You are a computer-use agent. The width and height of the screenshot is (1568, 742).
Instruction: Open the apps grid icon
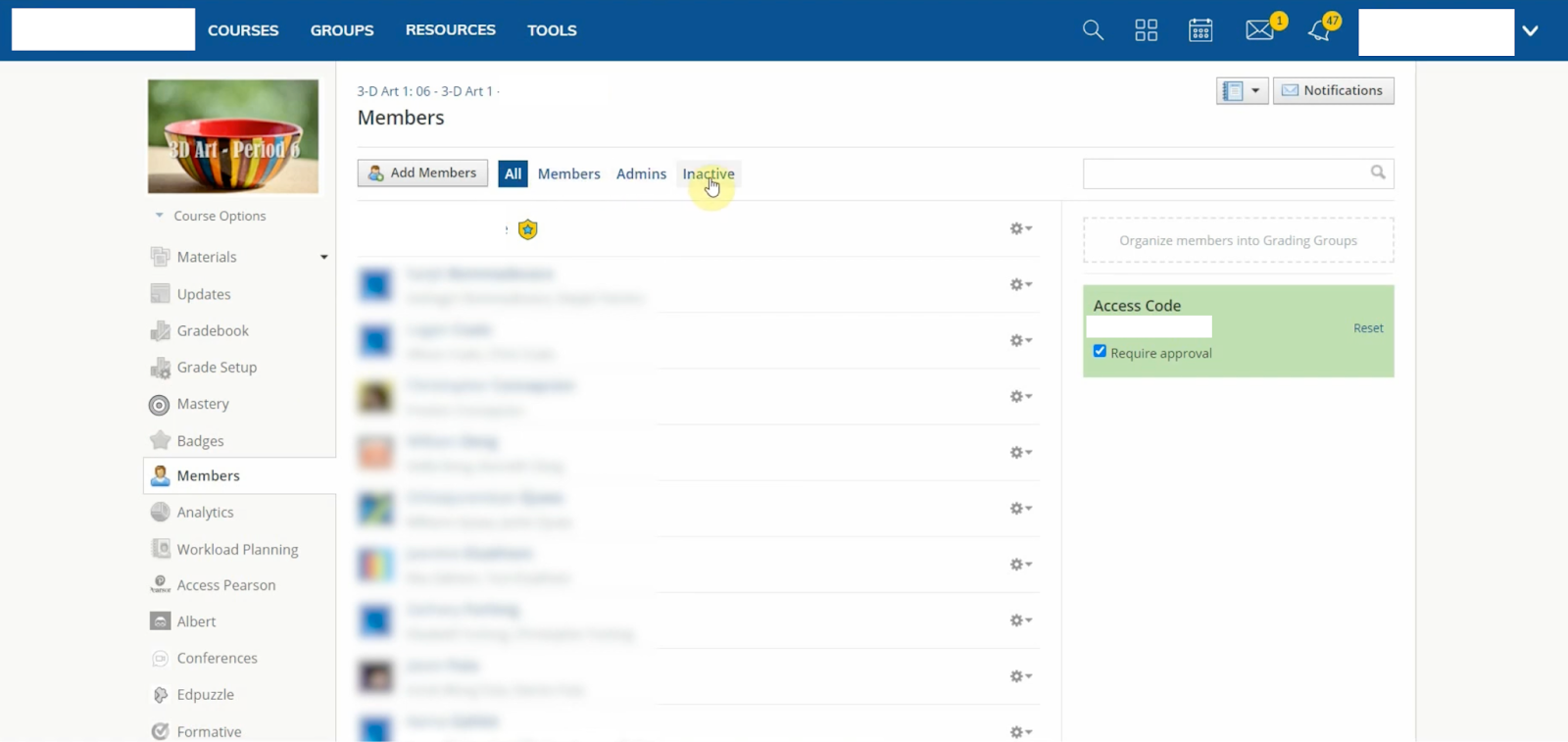1147,30
